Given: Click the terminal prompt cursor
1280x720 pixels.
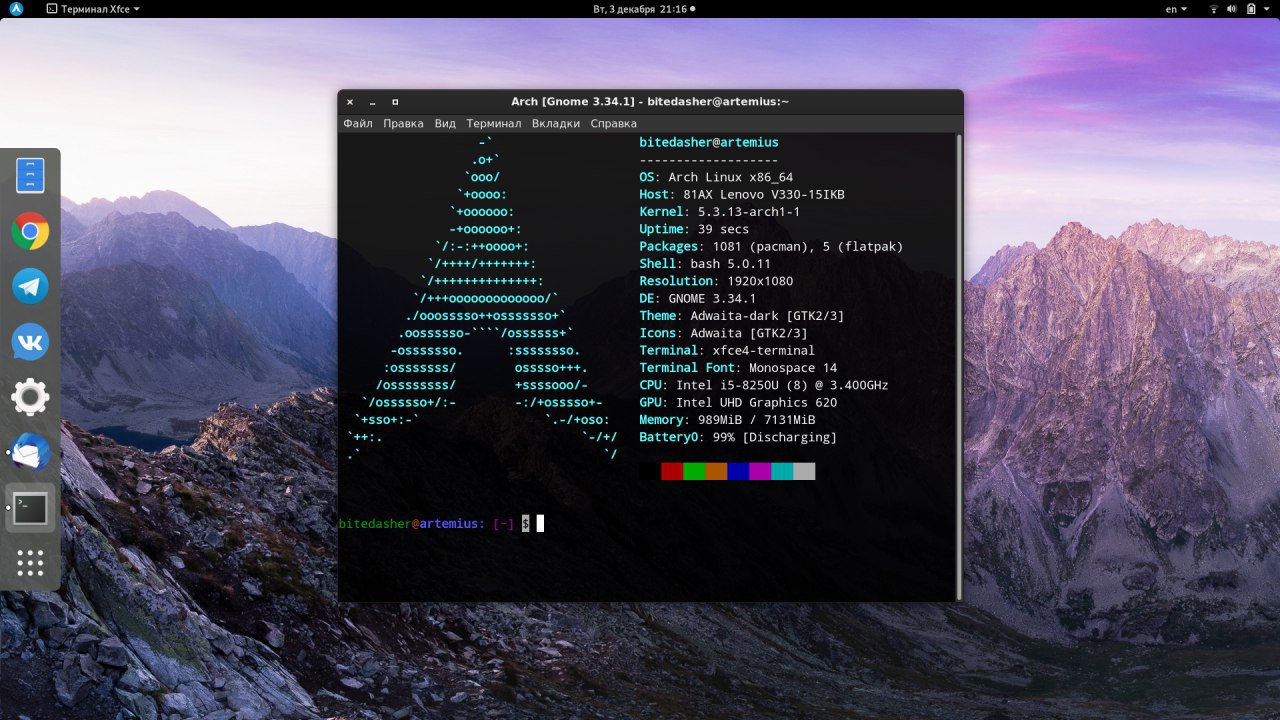Looking at the screenshot, I should coord(540,523).
